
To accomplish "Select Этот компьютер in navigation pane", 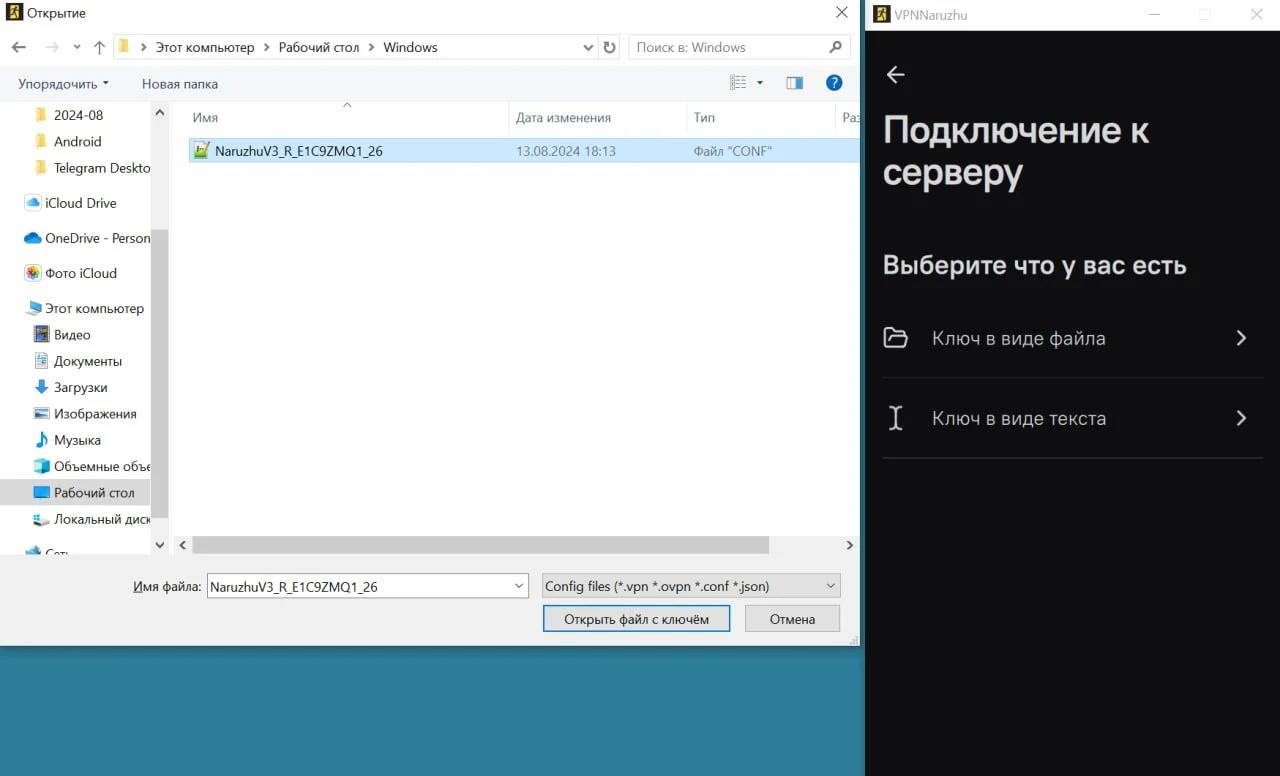I will [x=85, y=309].
